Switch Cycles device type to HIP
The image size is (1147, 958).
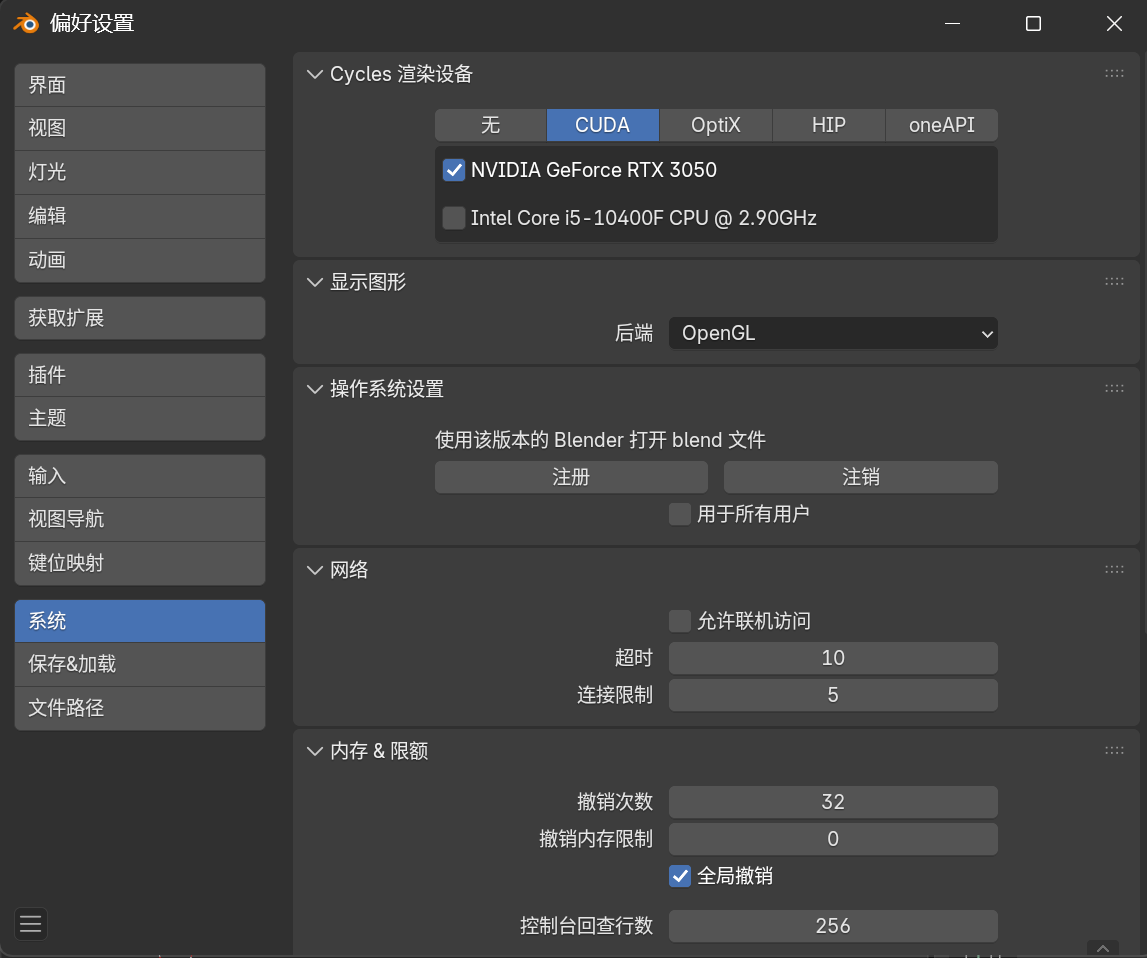point(829,125)
